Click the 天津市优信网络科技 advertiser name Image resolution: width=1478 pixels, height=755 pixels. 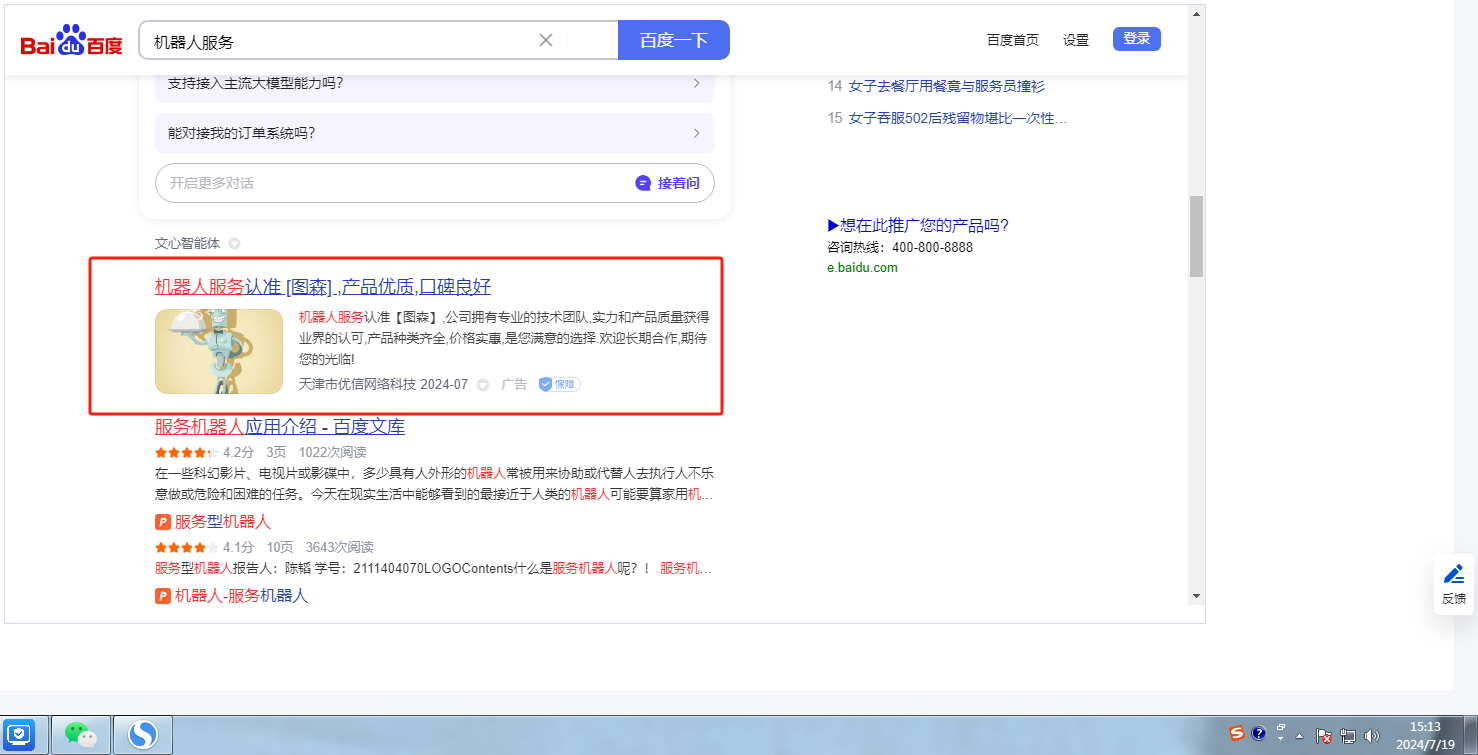[x=358, y=384]
